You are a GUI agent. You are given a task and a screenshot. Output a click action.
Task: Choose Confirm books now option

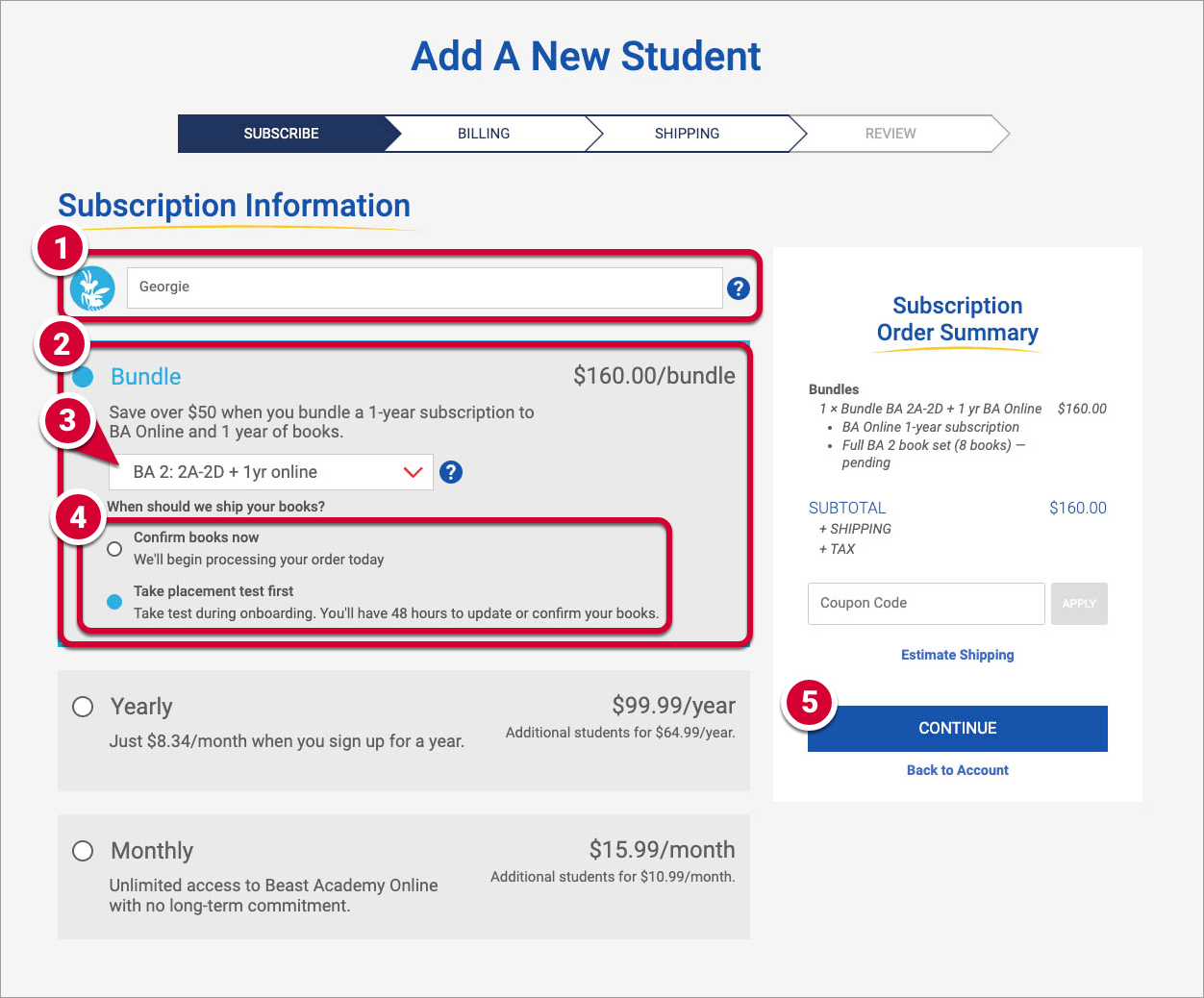click(x=114, y=549)
